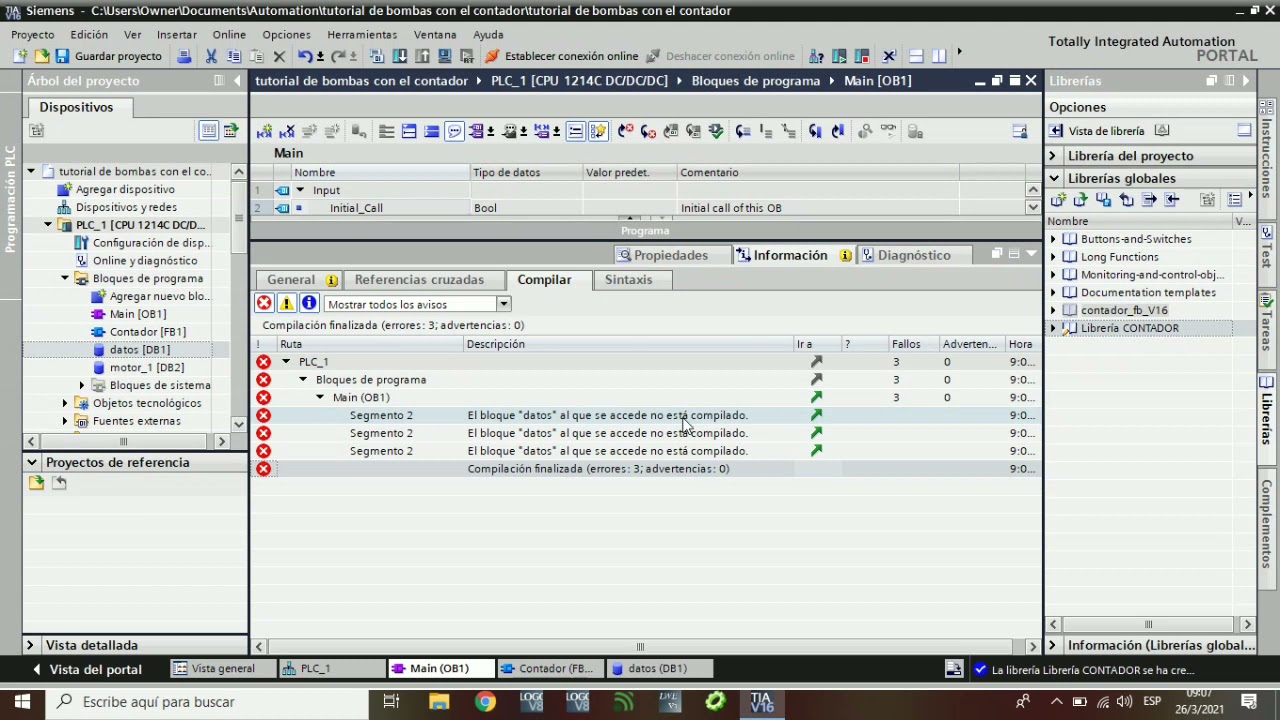Open the Referencias cruzadas tab
Image resolution: width=1280 pixels, height=720 pixels.
click(419, 280)
